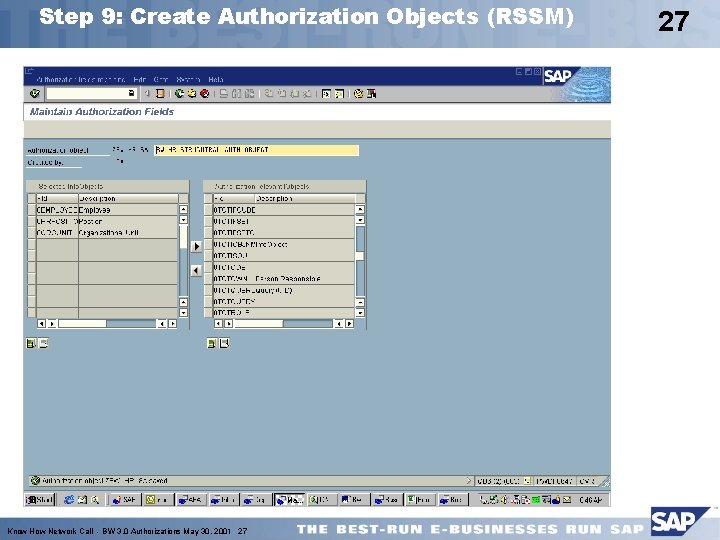Click the right table configuration corner button
Viewport: 720px width, 540px height.
click(360, 198)
